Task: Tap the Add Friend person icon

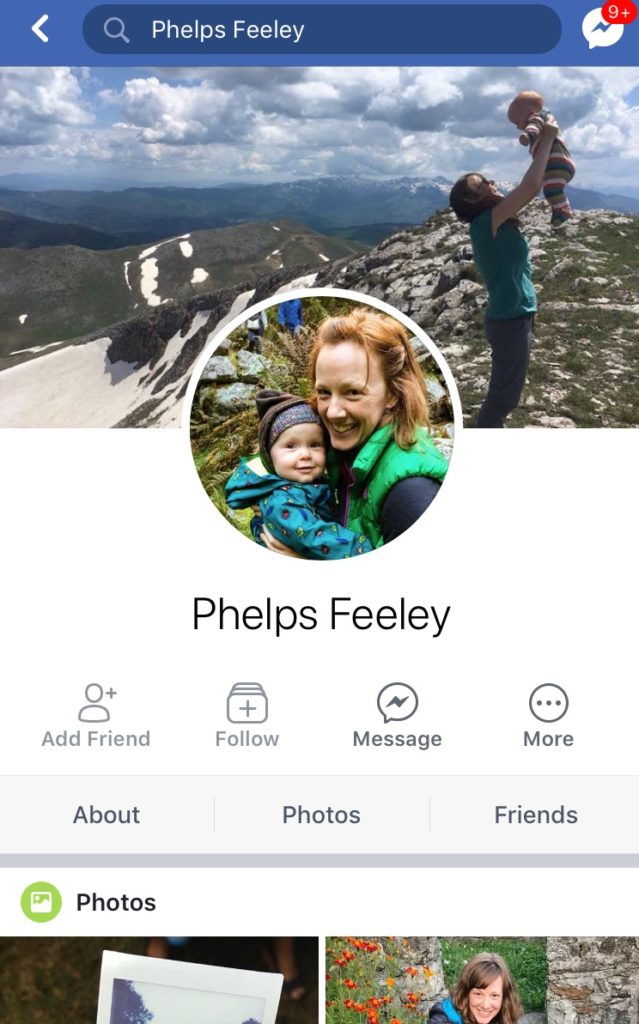Action: (x=97, y=703)
